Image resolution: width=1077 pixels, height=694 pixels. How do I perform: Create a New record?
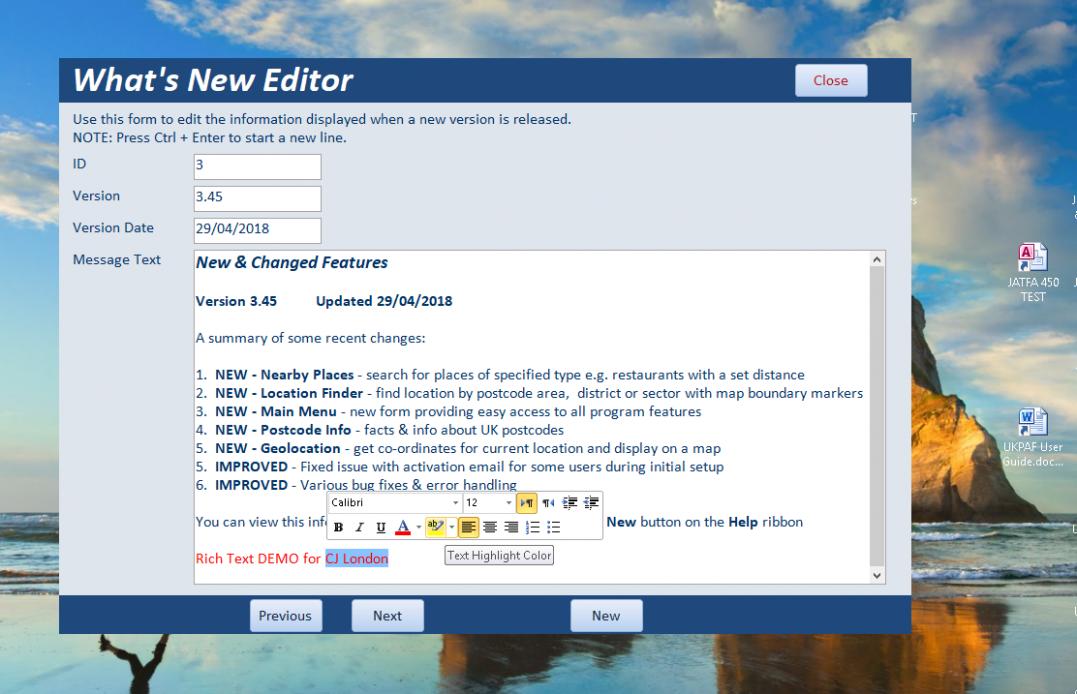pyautogui.click(x=606, y=616)
